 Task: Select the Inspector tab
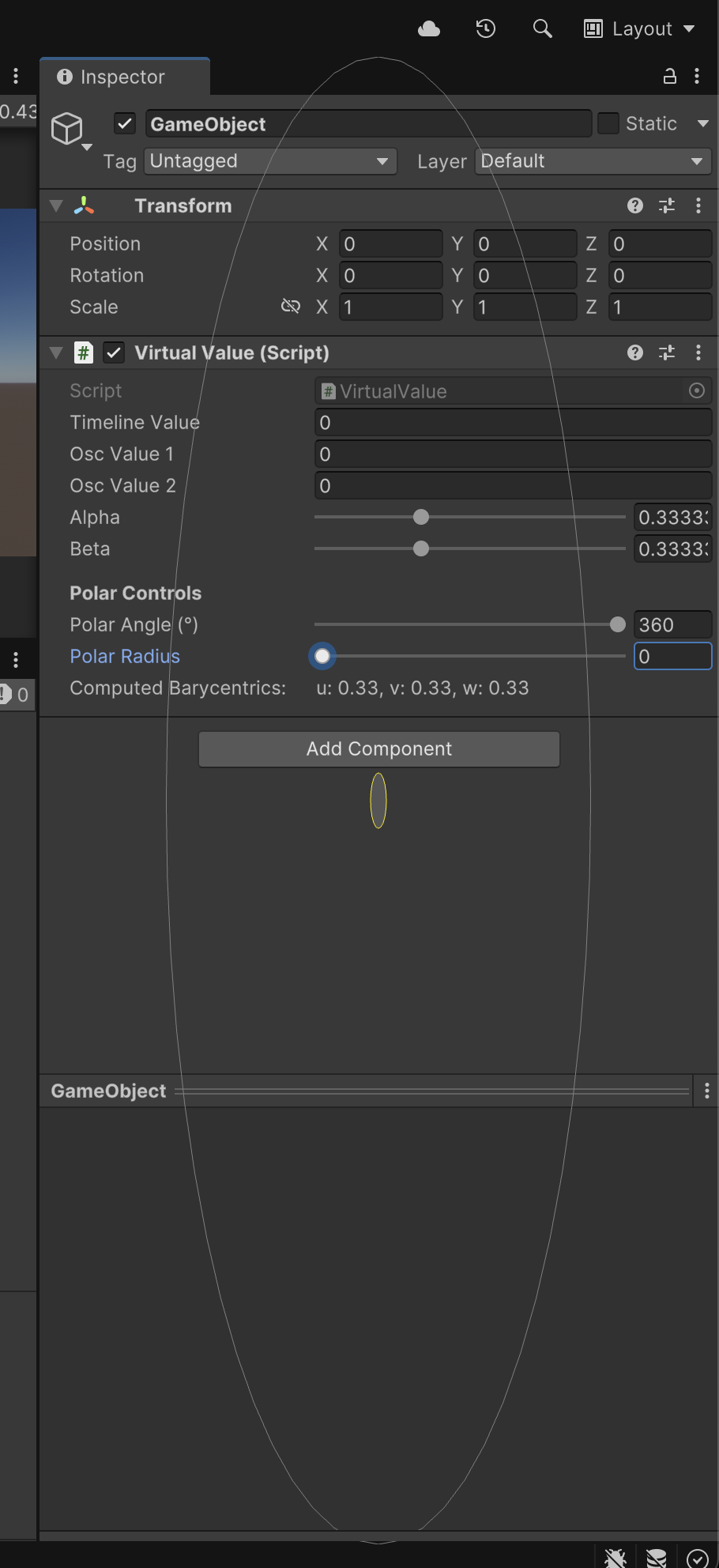coord(122,77)
